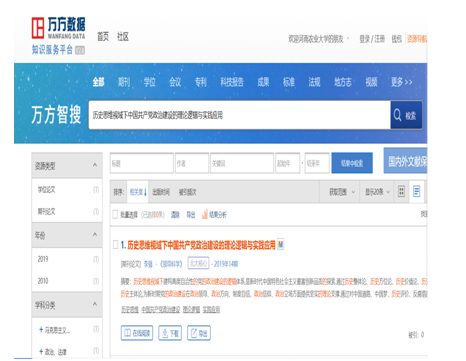Click the 国内外文献保障 banner
The width and height of the screenshot is (466, 361).
(405, 161)
